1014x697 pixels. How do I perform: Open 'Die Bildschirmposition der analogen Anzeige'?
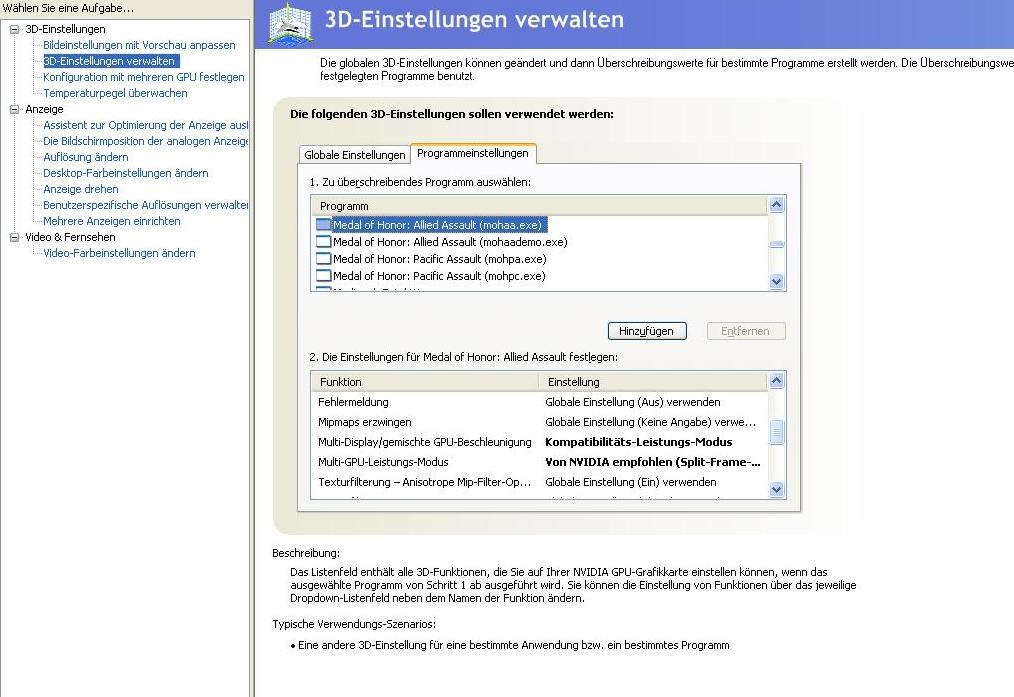click(x=146, y=141)
